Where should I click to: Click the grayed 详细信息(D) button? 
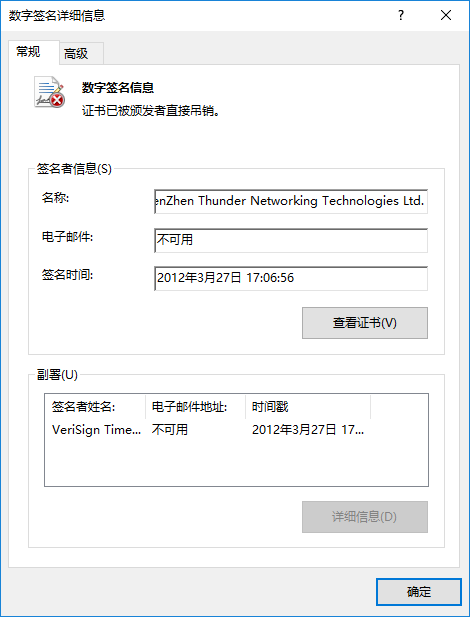(365, 517)
